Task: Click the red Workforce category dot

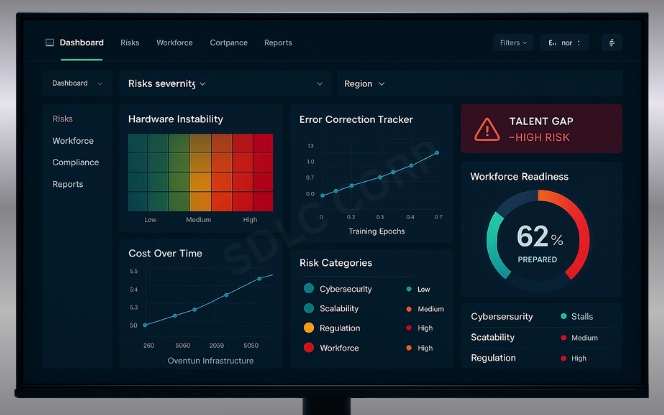Action: (x=309, y=348)
